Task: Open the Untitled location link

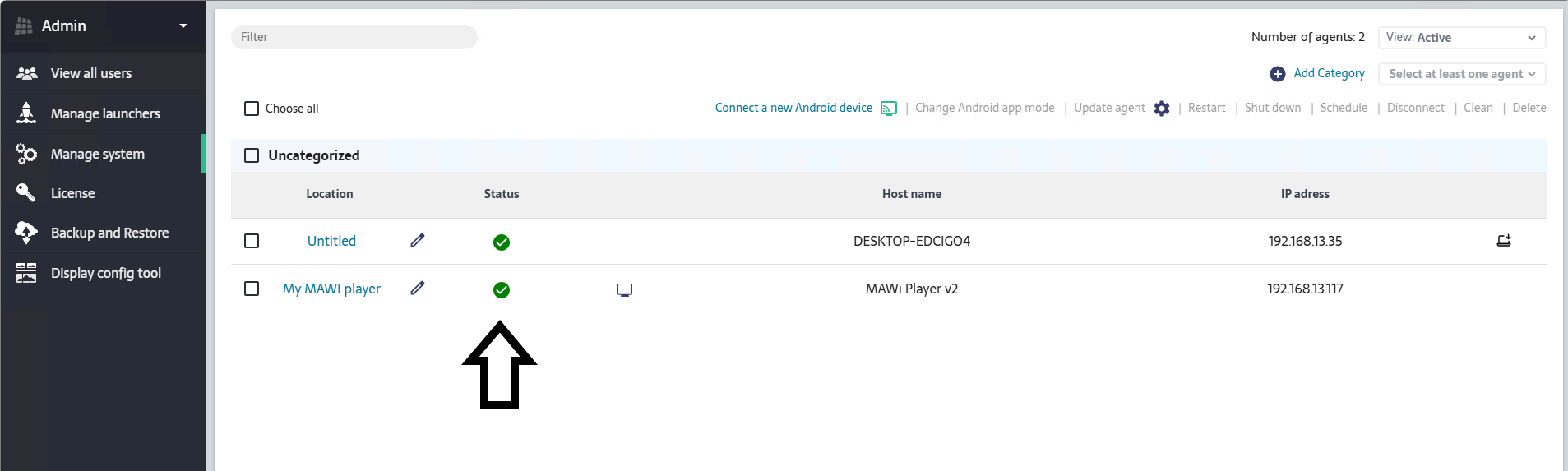Action: coord(331,241)
